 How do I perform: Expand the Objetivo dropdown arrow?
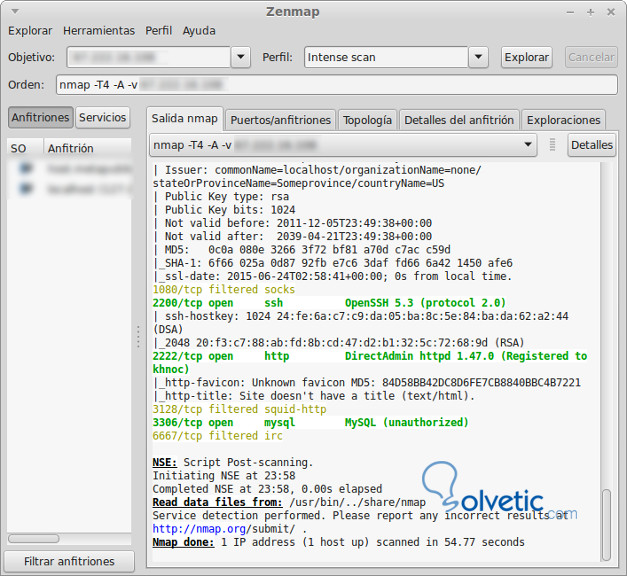tap(241, 57)
